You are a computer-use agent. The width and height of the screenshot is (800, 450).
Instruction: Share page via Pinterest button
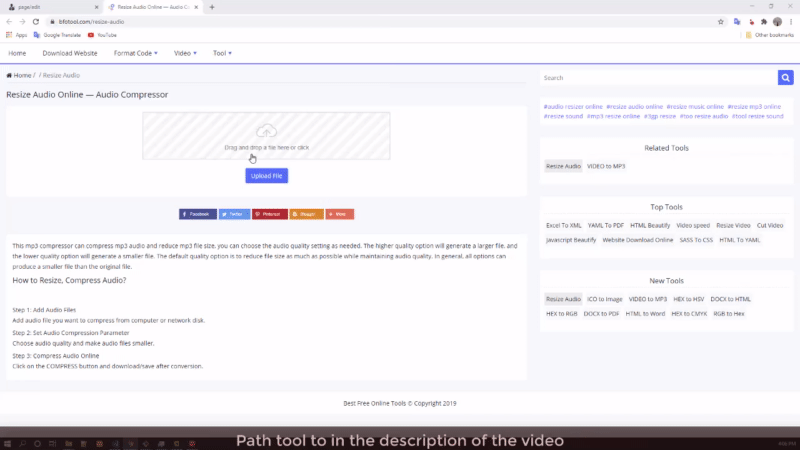click(270, 214)
